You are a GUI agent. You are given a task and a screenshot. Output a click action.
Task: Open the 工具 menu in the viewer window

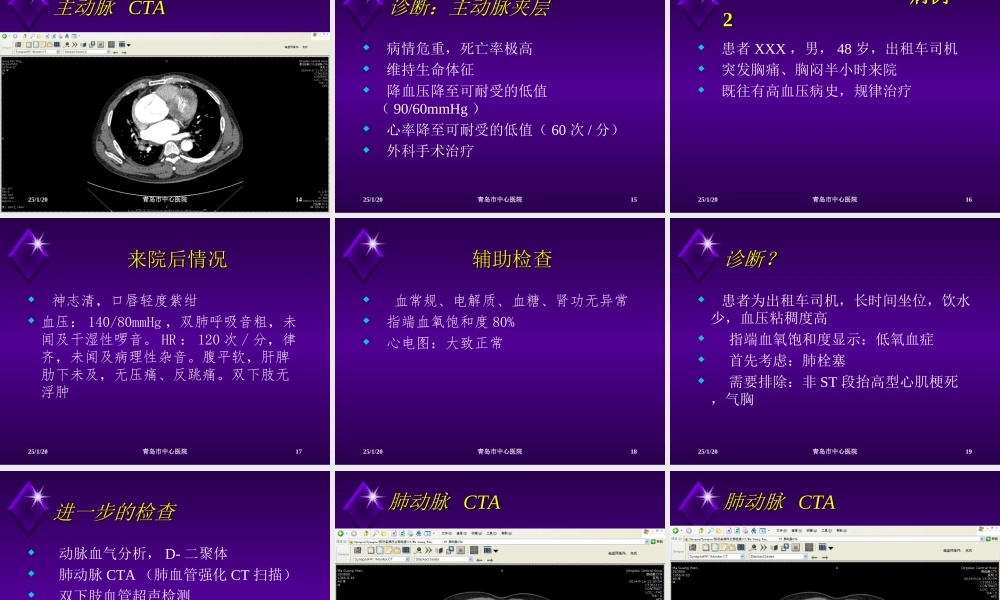(490, 533)
